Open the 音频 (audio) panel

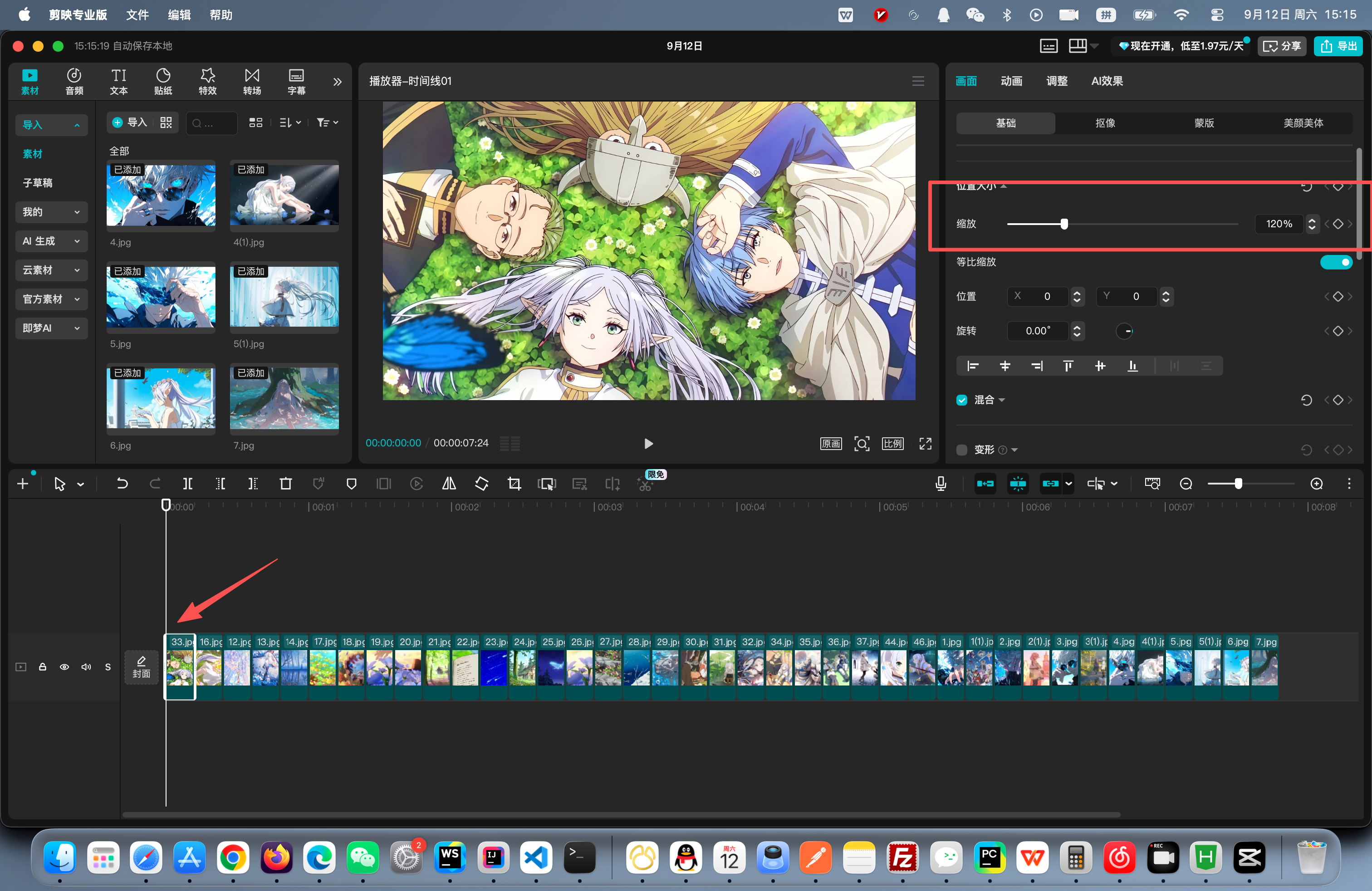pos(74,81)
